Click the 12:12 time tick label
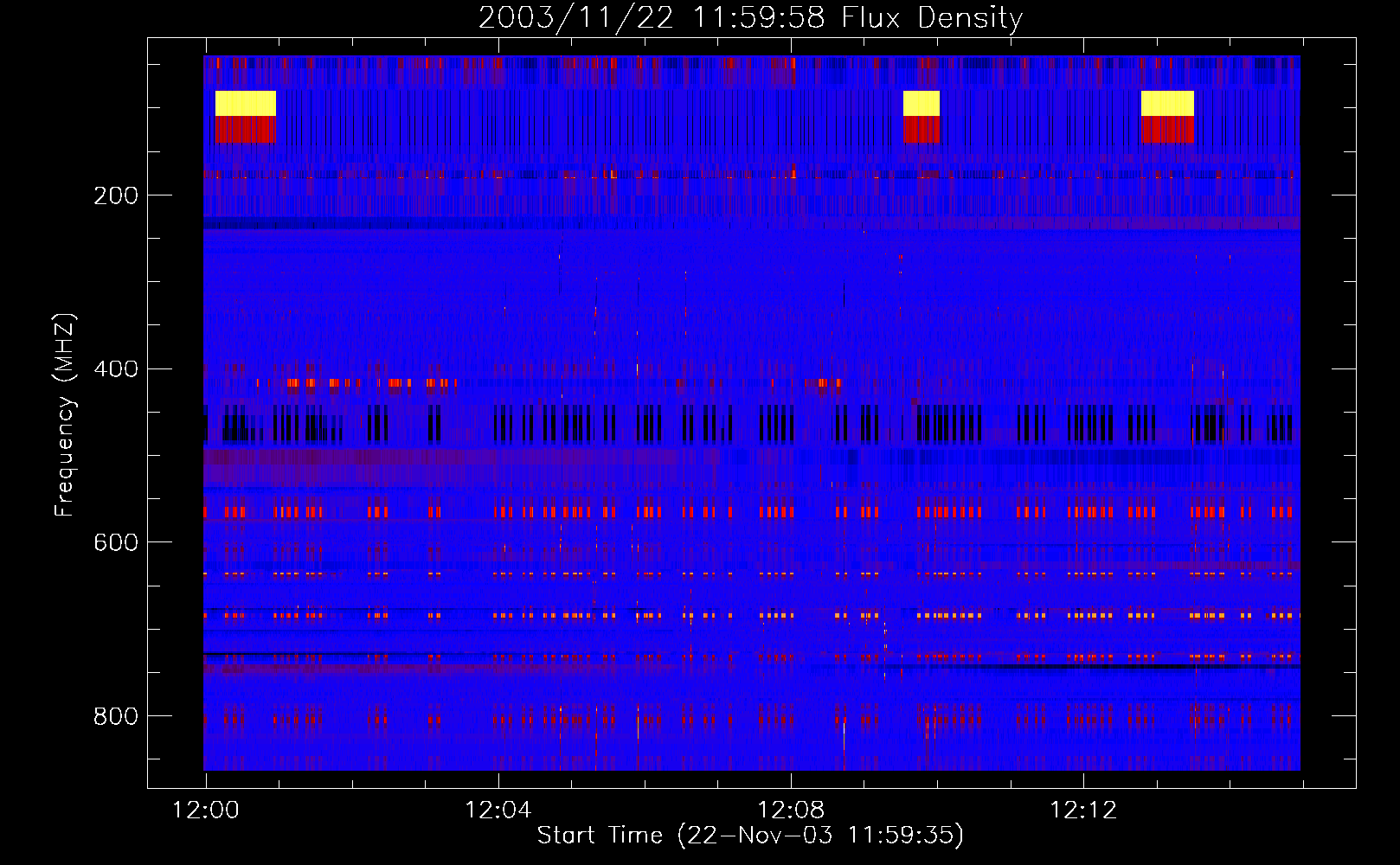Screen dimensions: 1400x865 [1083, 811]
